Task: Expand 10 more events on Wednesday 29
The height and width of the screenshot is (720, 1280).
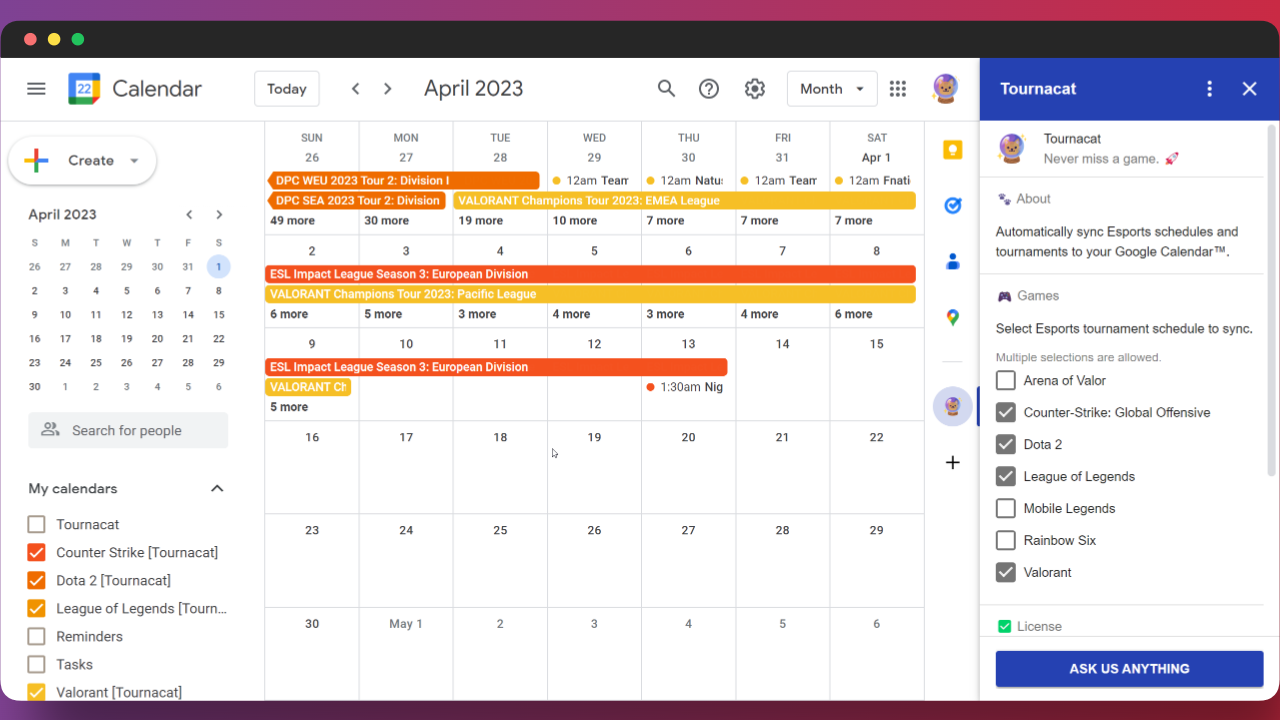Action: [574, 221]
